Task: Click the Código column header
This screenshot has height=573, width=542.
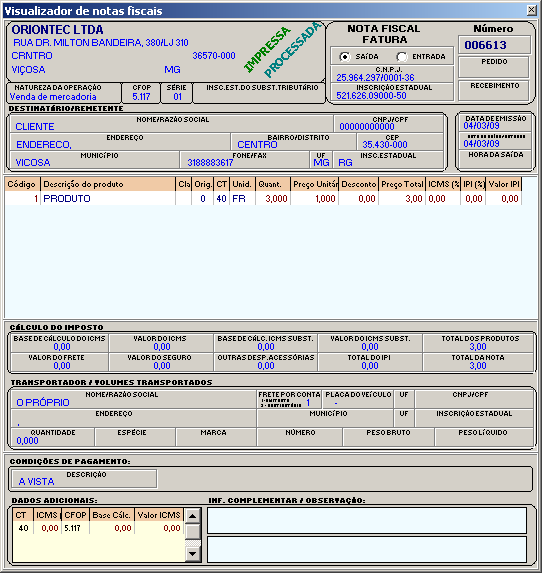Action: pos(22,184)
